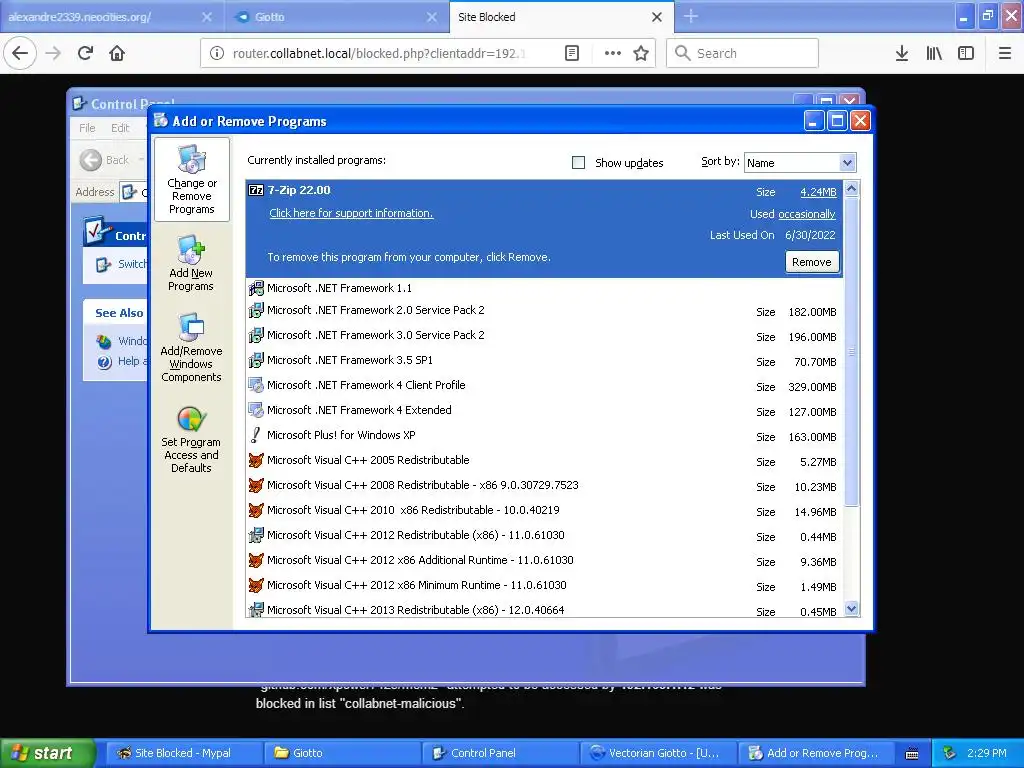Close the Giotto browser tab

click(x=432, y=17)
